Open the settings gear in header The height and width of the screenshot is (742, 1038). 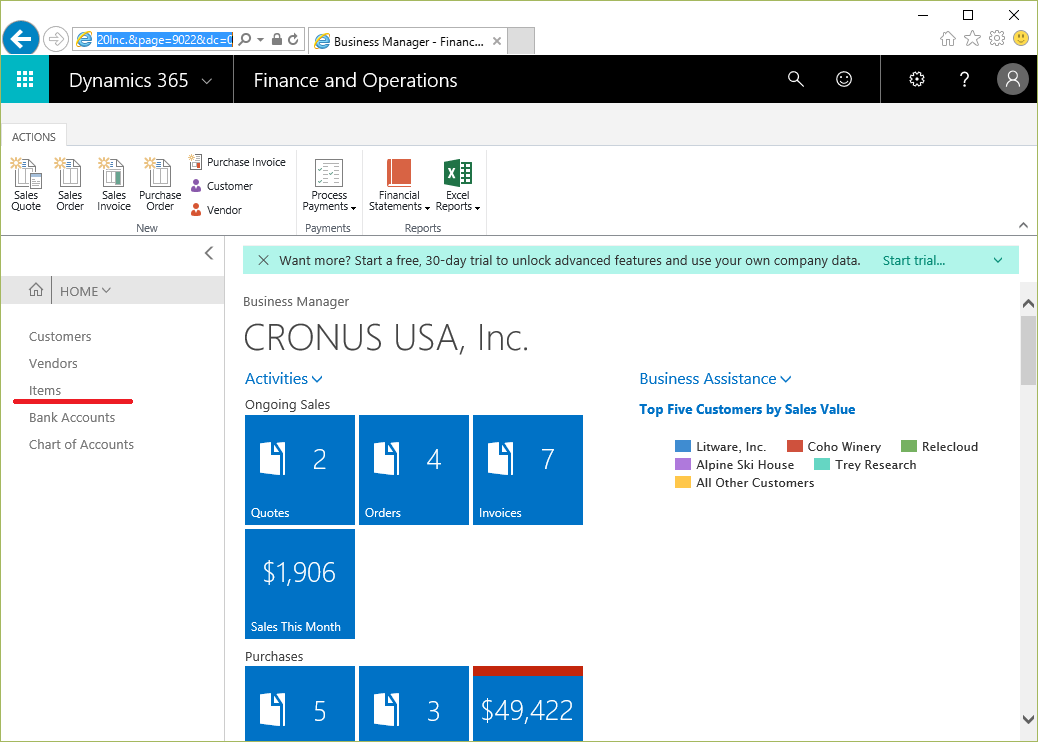click(x=916, y=80)
